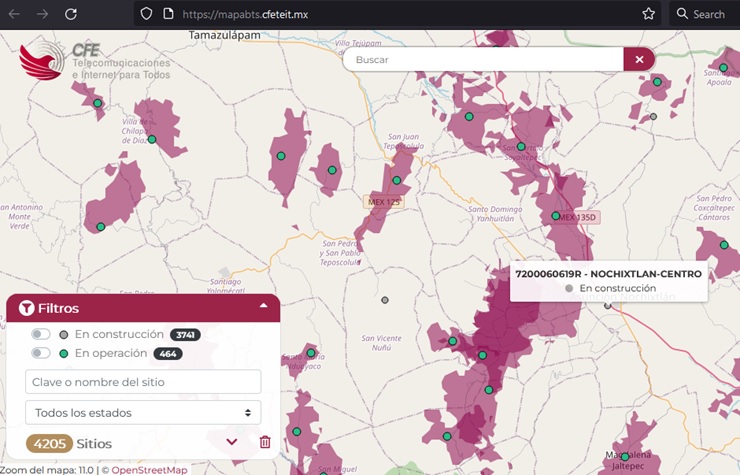Toggle the 'En operación' filter switch
Viewport: 740px width, 475px height.
click(41, 353)
